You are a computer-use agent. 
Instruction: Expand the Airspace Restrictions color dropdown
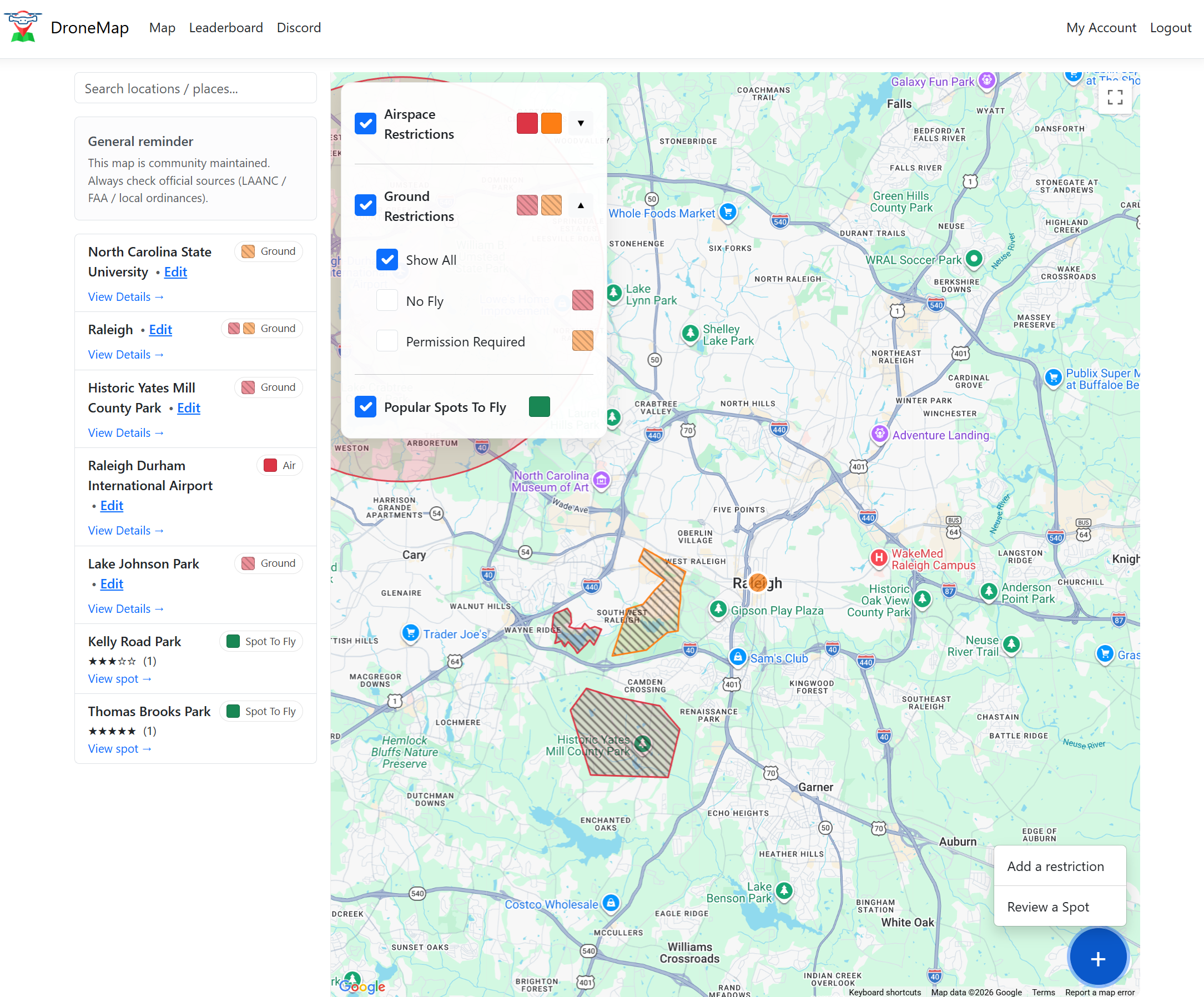(x=581, y=123)
